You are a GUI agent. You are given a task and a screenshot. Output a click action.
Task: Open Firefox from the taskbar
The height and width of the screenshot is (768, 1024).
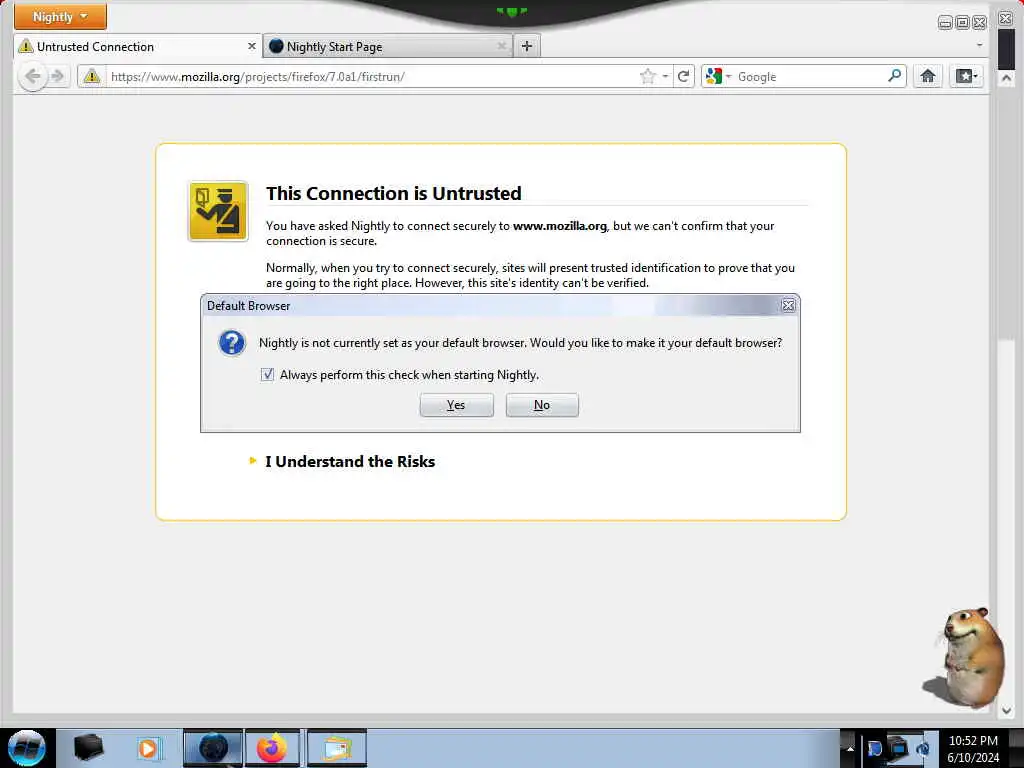272,748
